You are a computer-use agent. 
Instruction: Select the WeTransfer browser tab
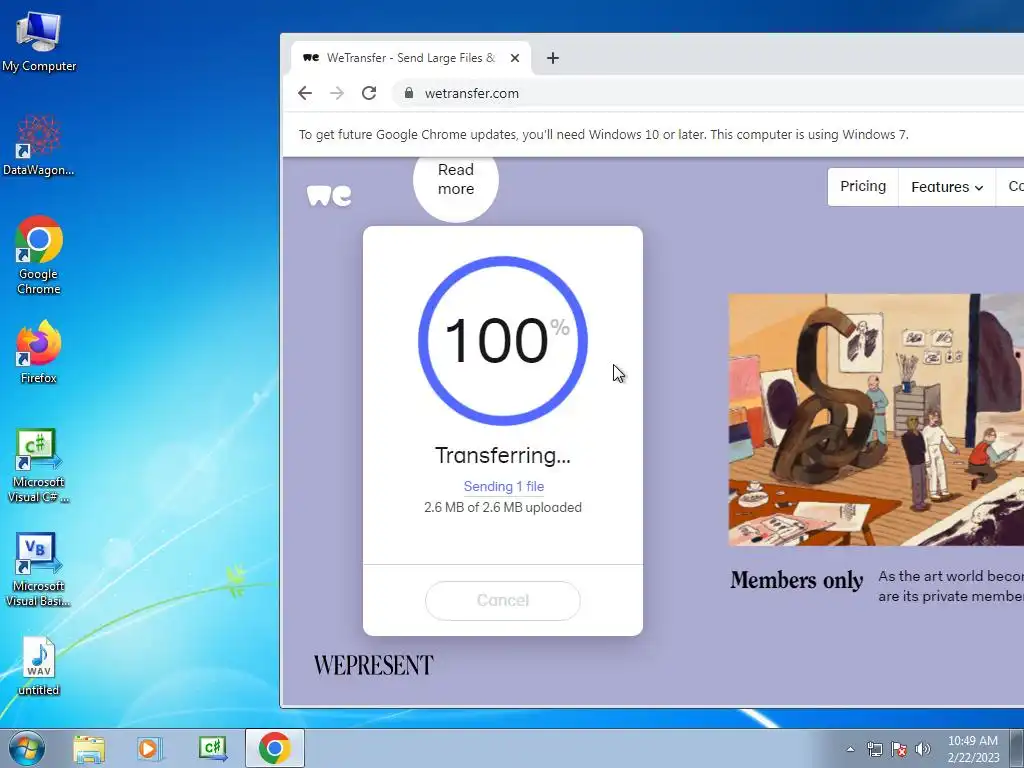pos(410,58)
